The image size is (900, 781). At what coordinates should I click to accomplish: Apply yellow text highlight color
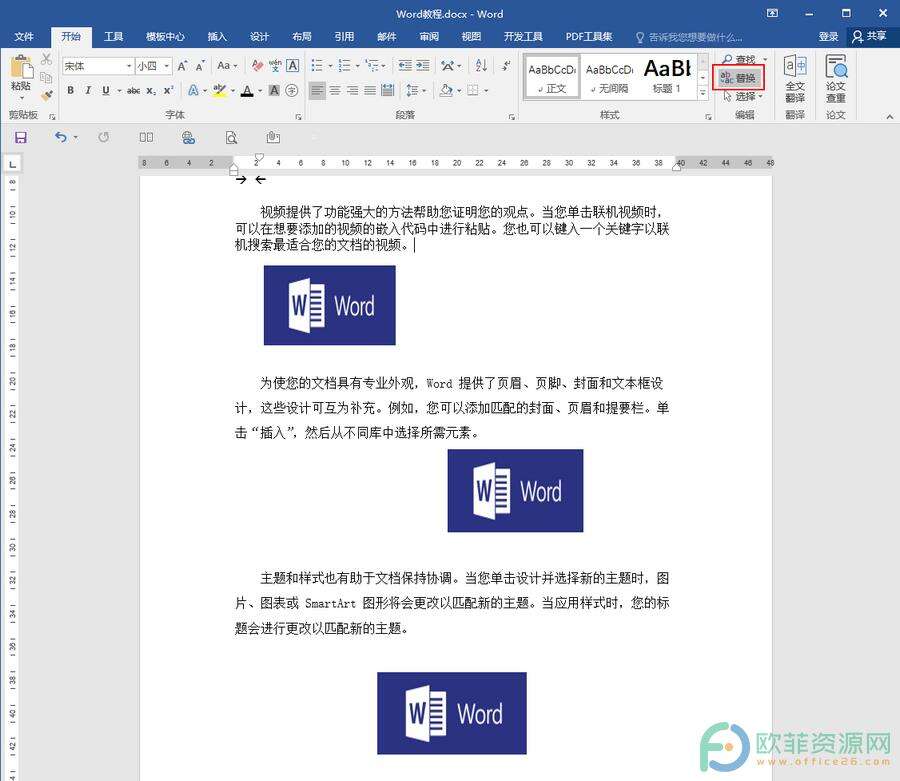point(219,91)
